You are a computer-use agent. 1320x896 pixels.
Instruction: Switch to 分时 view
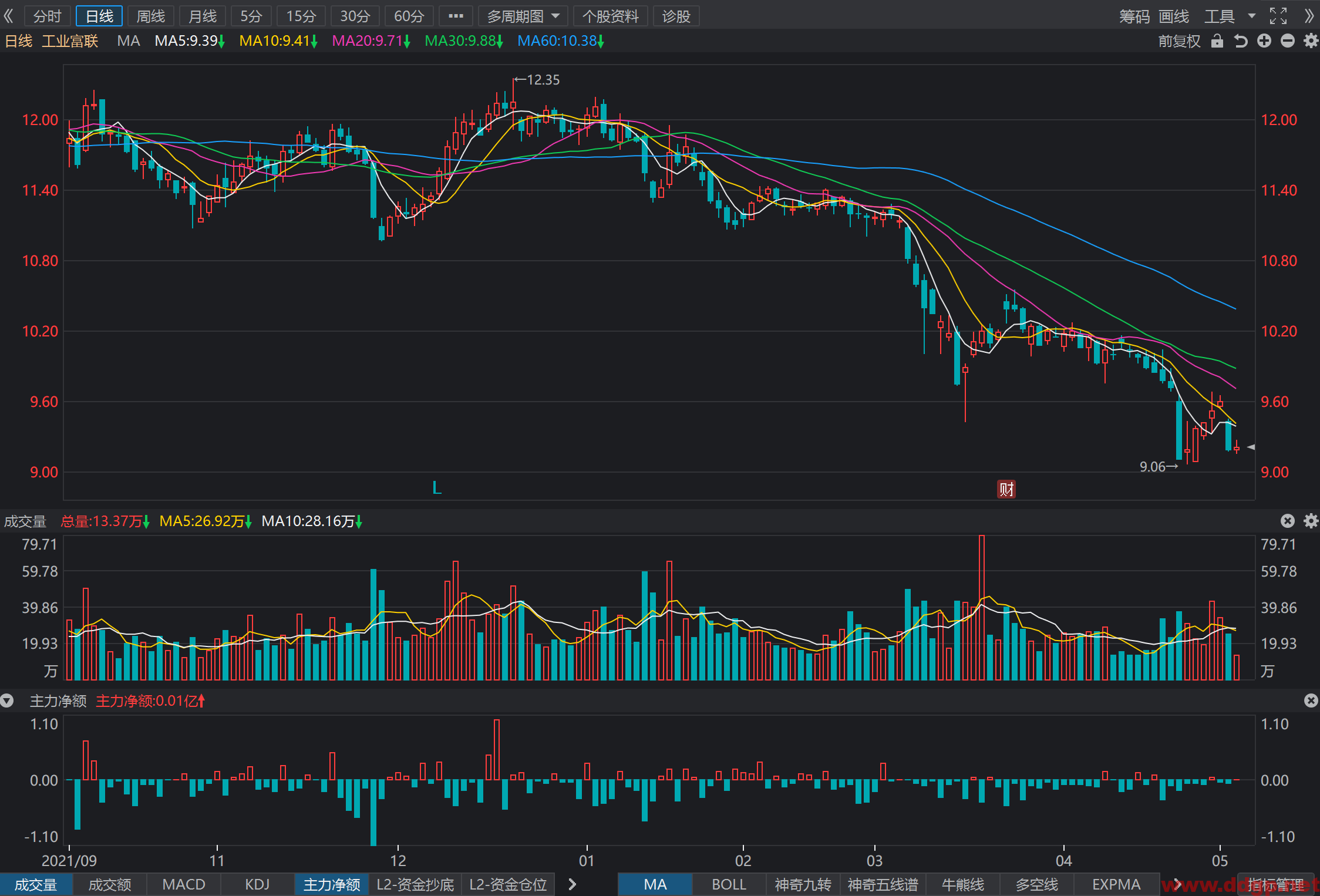click(x=47, y=16)
